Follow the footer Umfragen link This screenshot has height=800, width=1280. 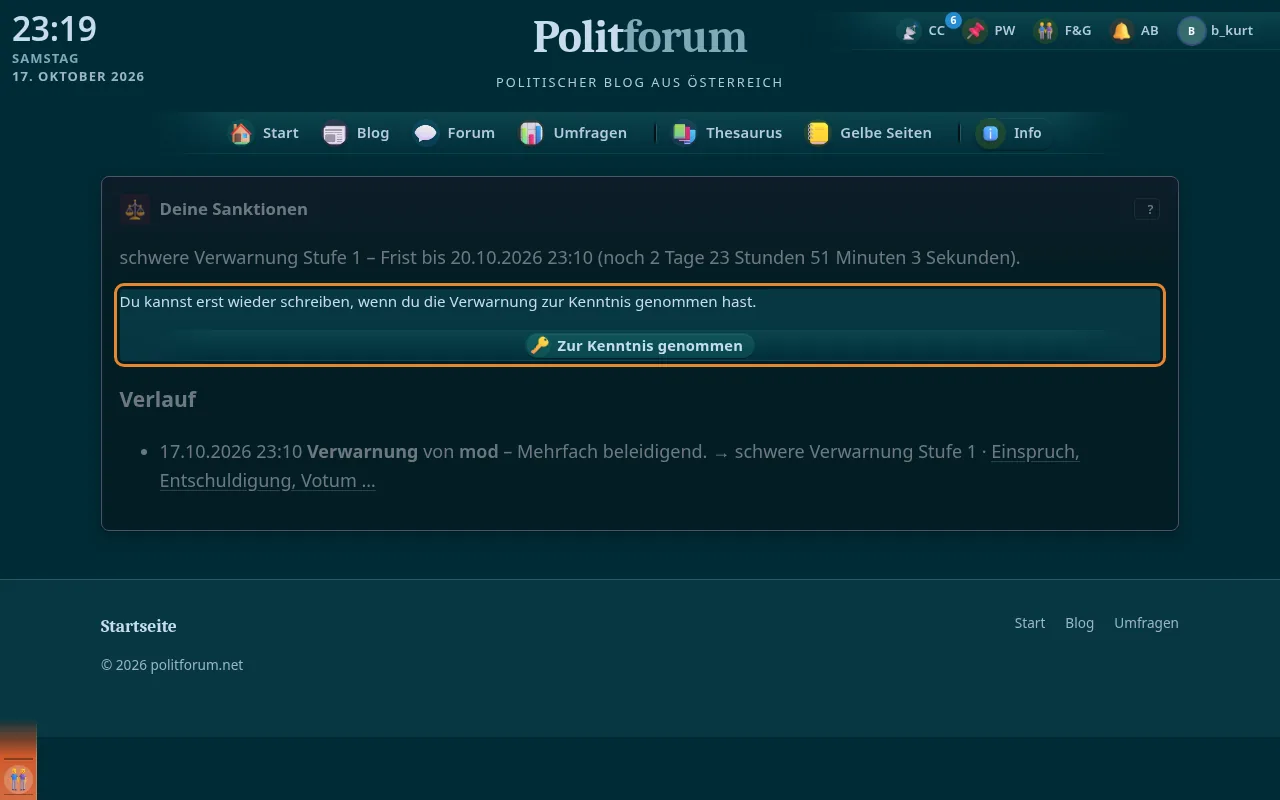click(x=1146, y=623)
